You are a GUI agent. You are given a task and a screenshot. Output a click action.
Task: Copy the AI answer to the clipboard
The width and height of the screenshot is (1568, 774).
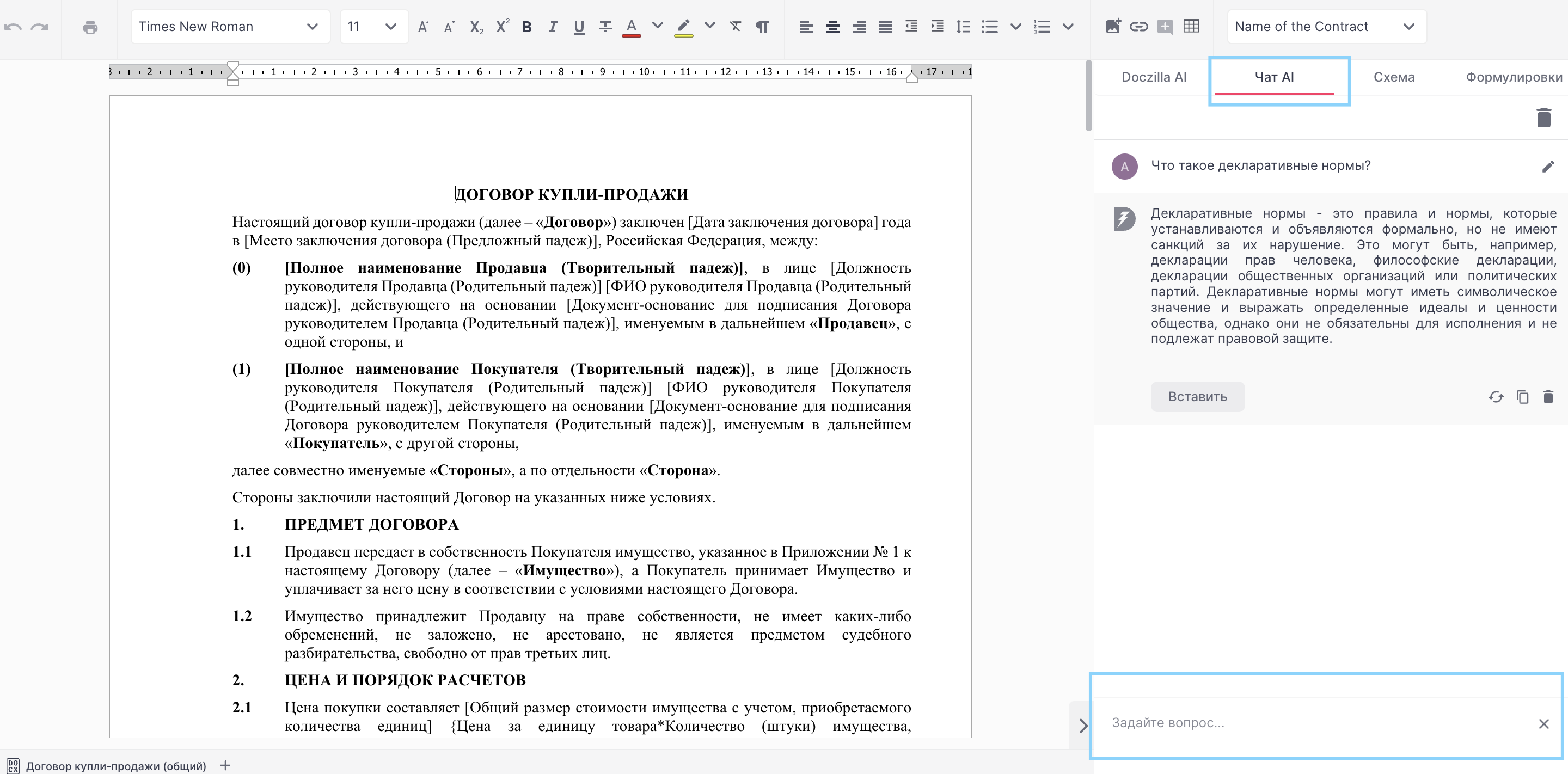click(1522, 397)
